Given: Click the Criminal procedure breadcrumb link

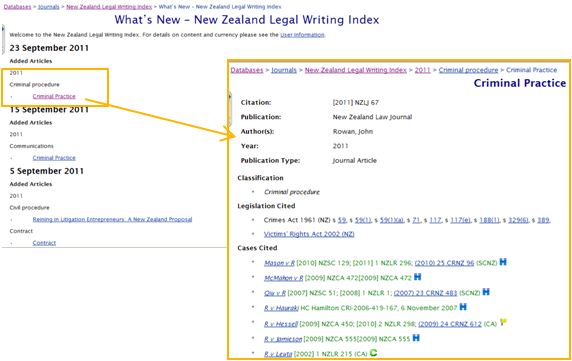Looking at the screenshot, I should 468,70.
